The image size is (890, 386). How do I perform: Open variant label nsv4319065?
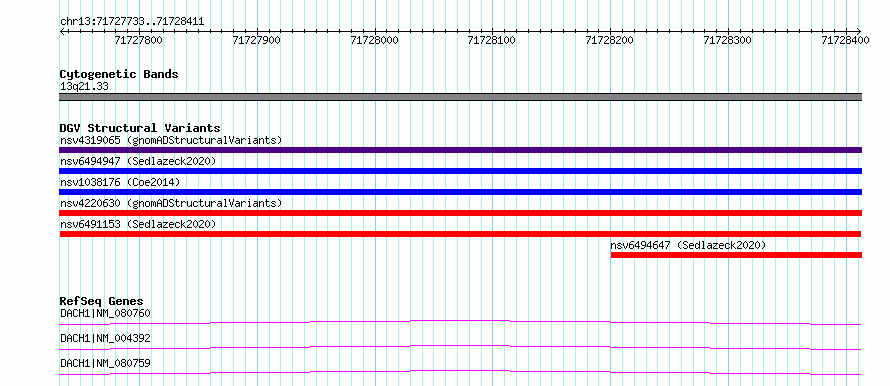[171, 140]
